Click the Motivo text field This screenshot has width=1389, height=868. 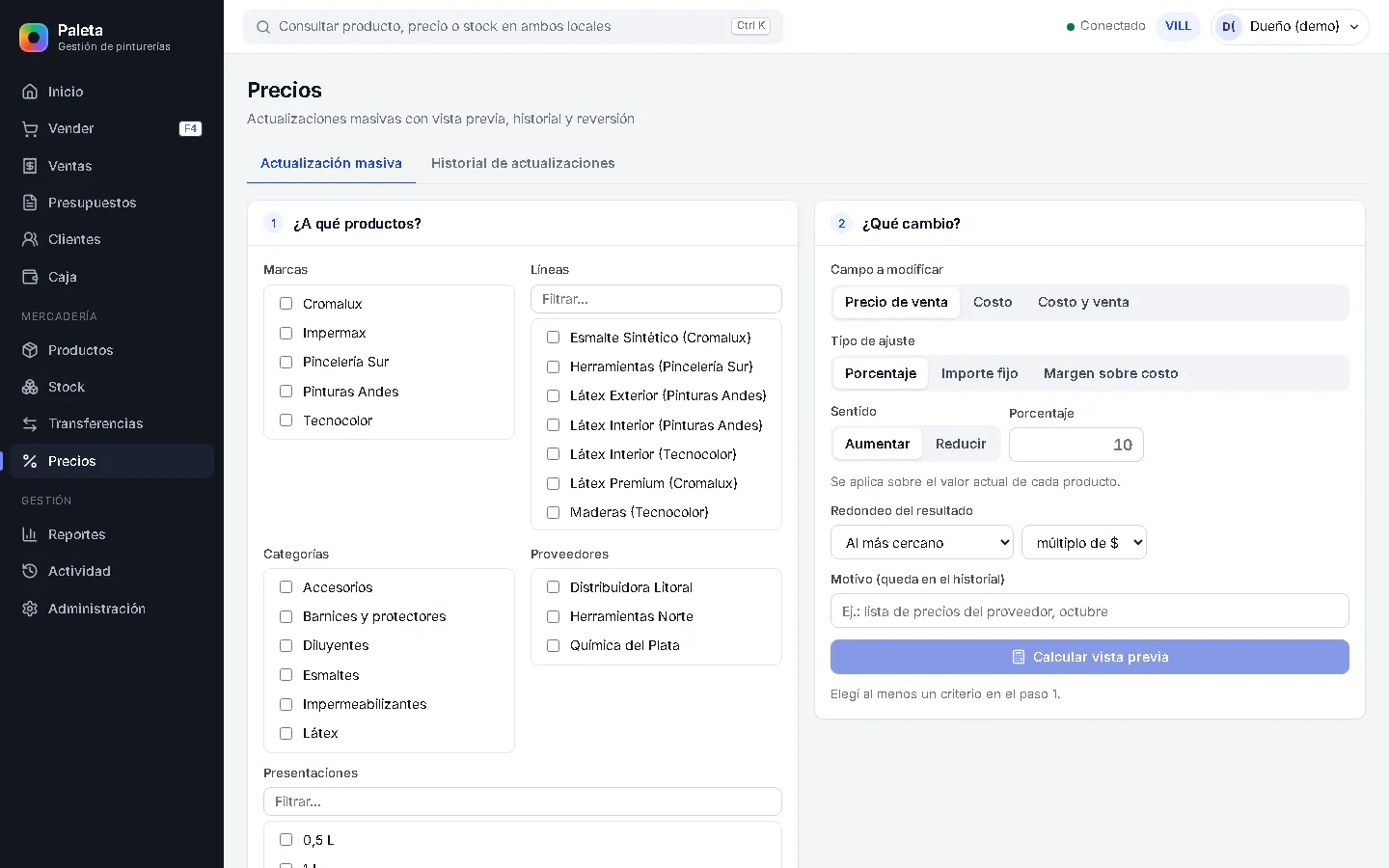[1089, 611]
